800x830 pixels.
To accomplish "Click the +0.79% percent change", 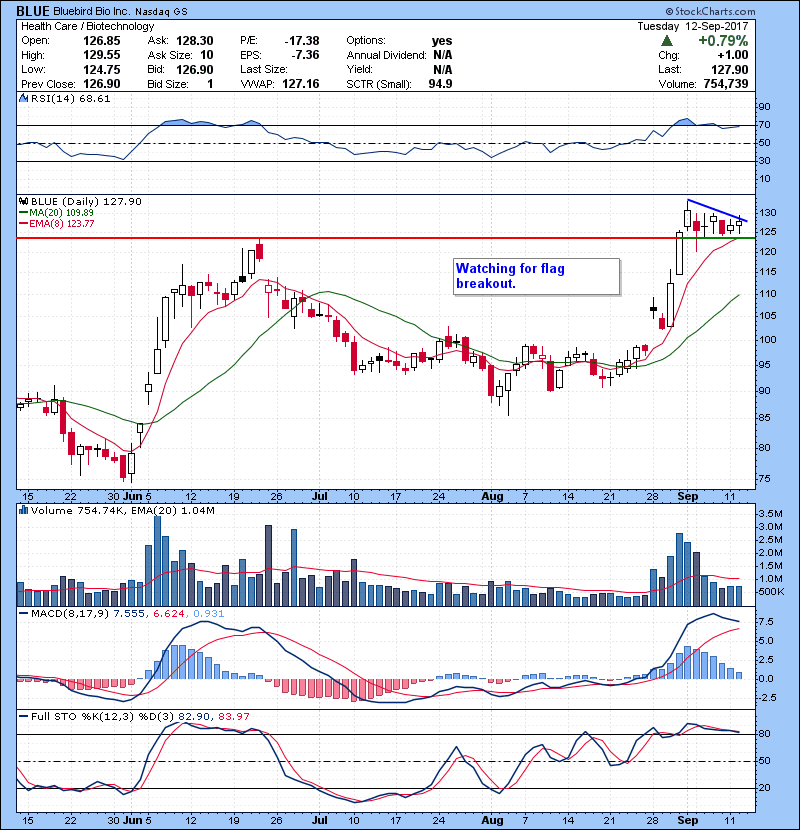I will pyautogui.click(x=723, y=41).
